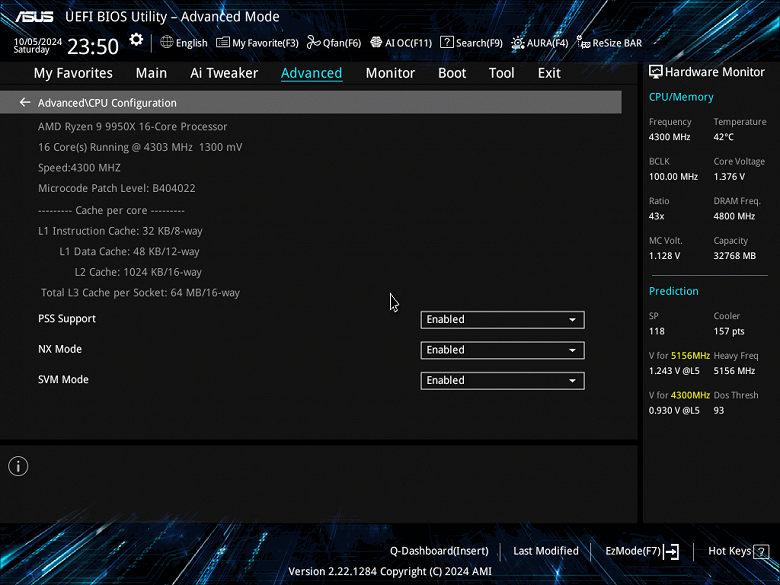Switch to EzMode(F7)
Image resolution: width=780 pixels, height=585 pixels.
[642, 551]
